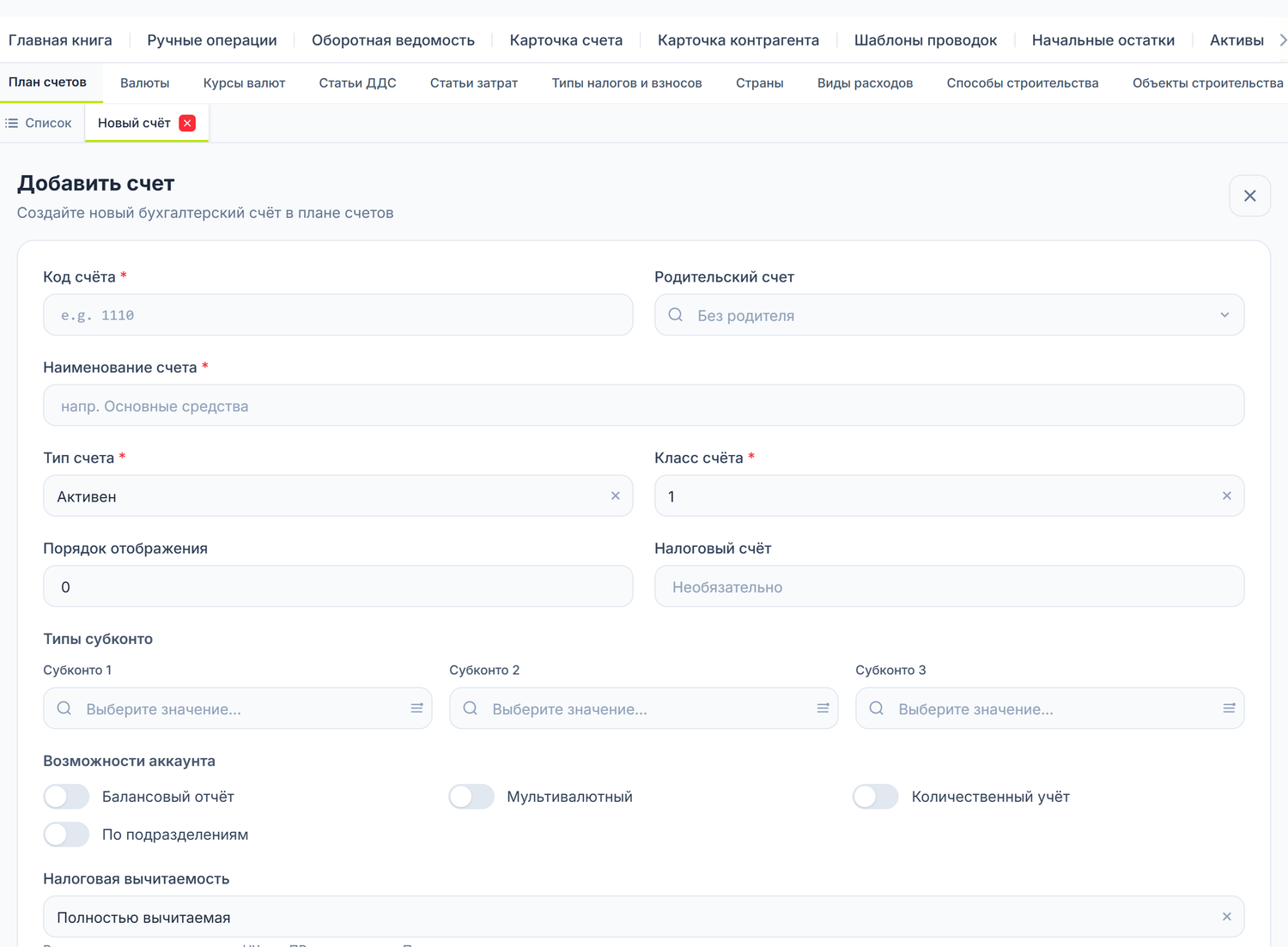Screen dimensions: 1288x947
Task: Switch to the Статьи затрат tab
Action: click(474, 83)
